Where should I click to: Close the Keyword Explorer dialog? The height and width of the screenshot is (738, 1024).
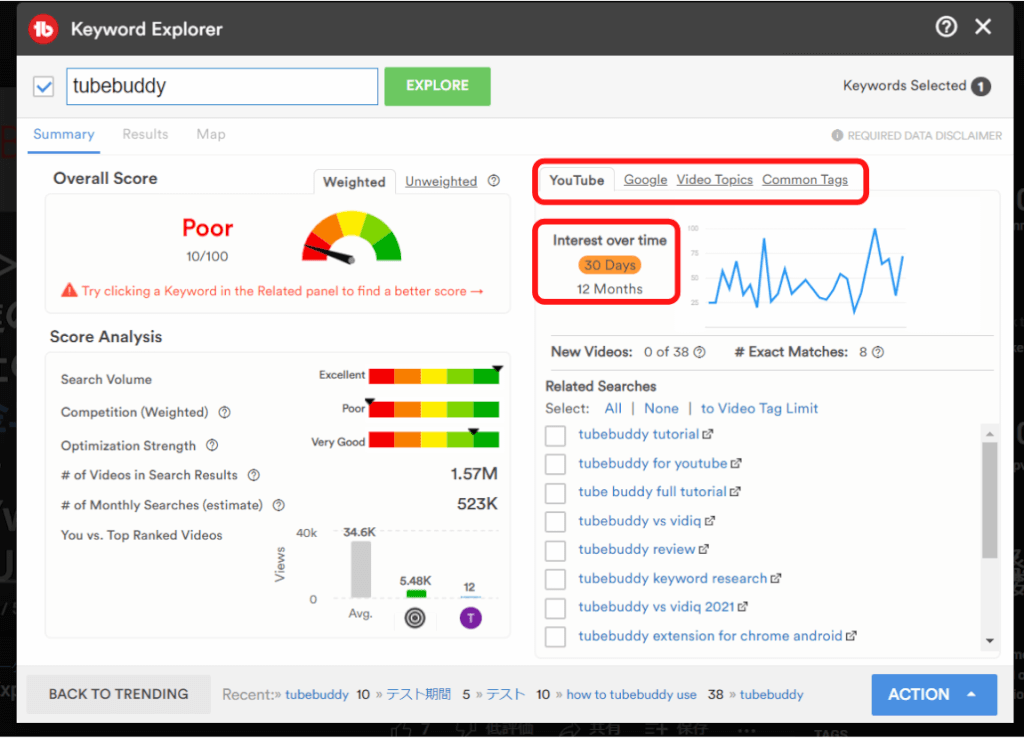tap(983, 27)
